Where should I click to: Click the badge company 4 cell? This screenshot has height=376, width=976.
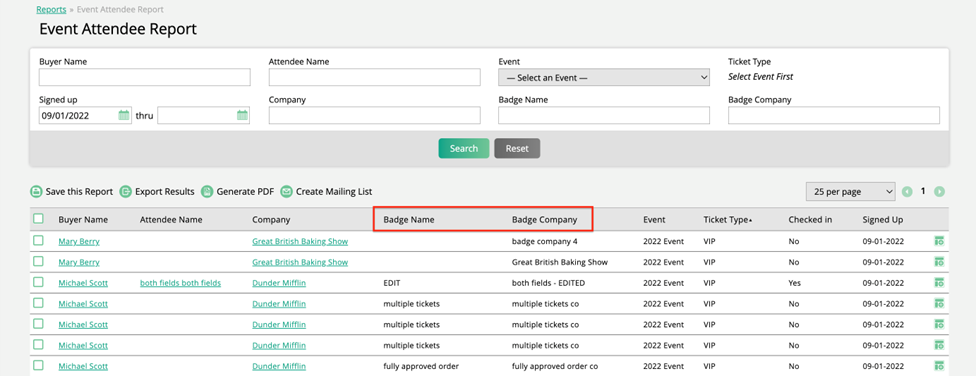pyautogui.click(x=545, y=242)
